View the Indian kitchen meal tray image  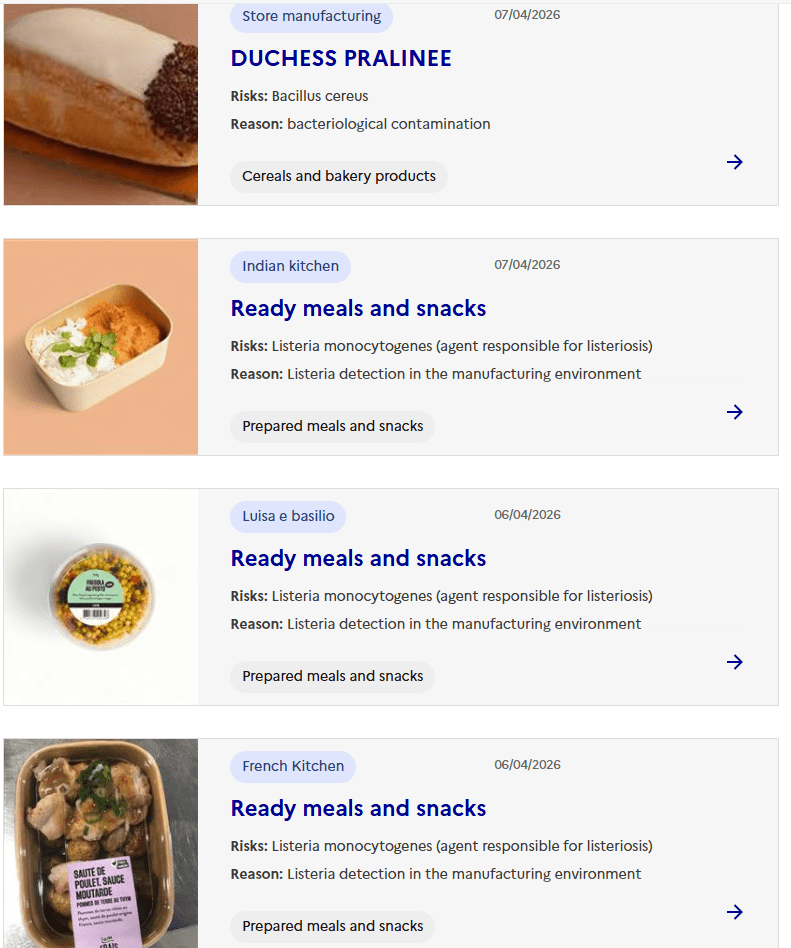[101, 347]
